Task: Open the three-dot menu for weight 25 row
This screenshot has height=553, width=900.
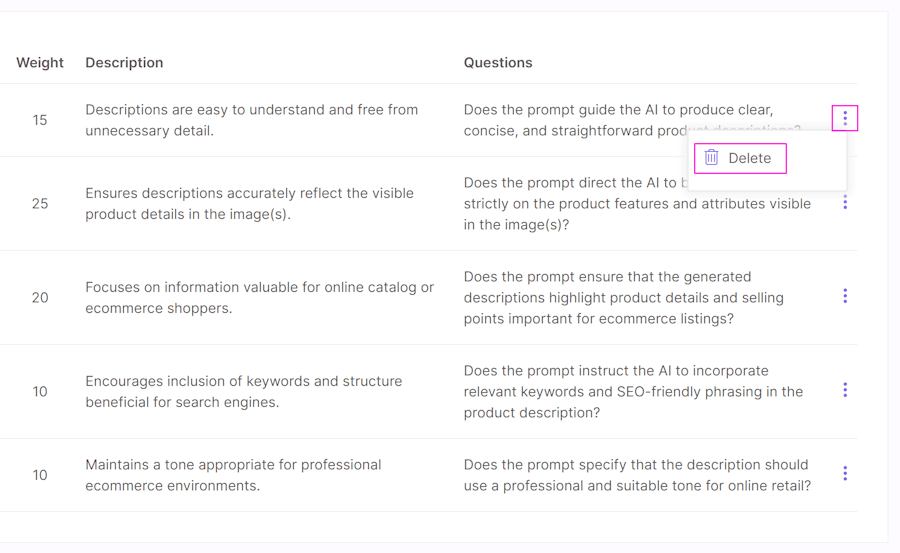Action: point(845,202)
